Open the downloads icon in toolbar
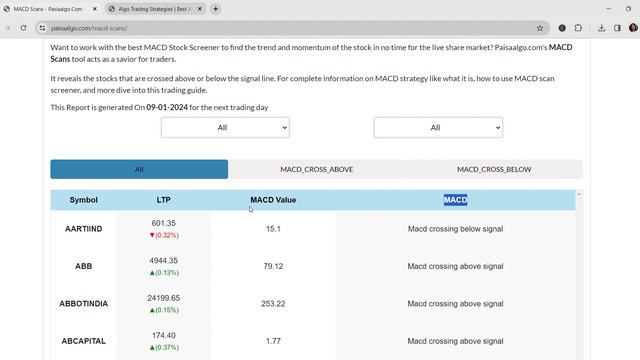Viewport: 640px width, 360px height. point(601,28)
